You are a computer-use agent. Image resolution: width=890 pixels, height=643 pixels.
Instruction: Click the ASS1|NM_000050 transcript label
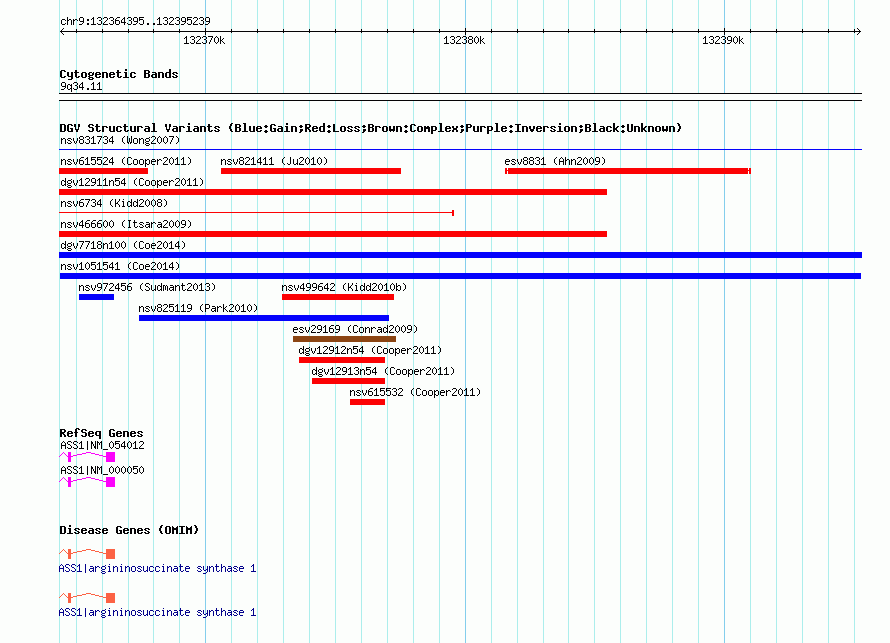tap(102, 470)
